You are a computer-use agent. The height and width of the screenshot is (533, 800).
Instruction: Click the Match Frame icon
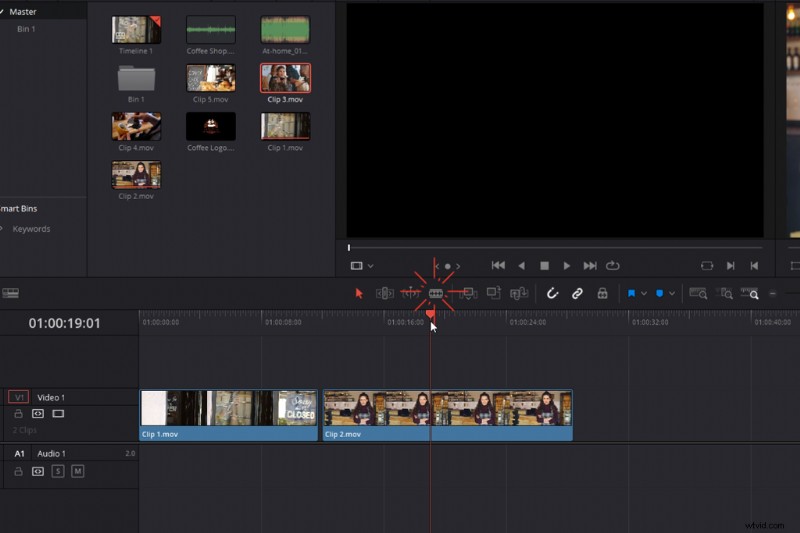707,265
